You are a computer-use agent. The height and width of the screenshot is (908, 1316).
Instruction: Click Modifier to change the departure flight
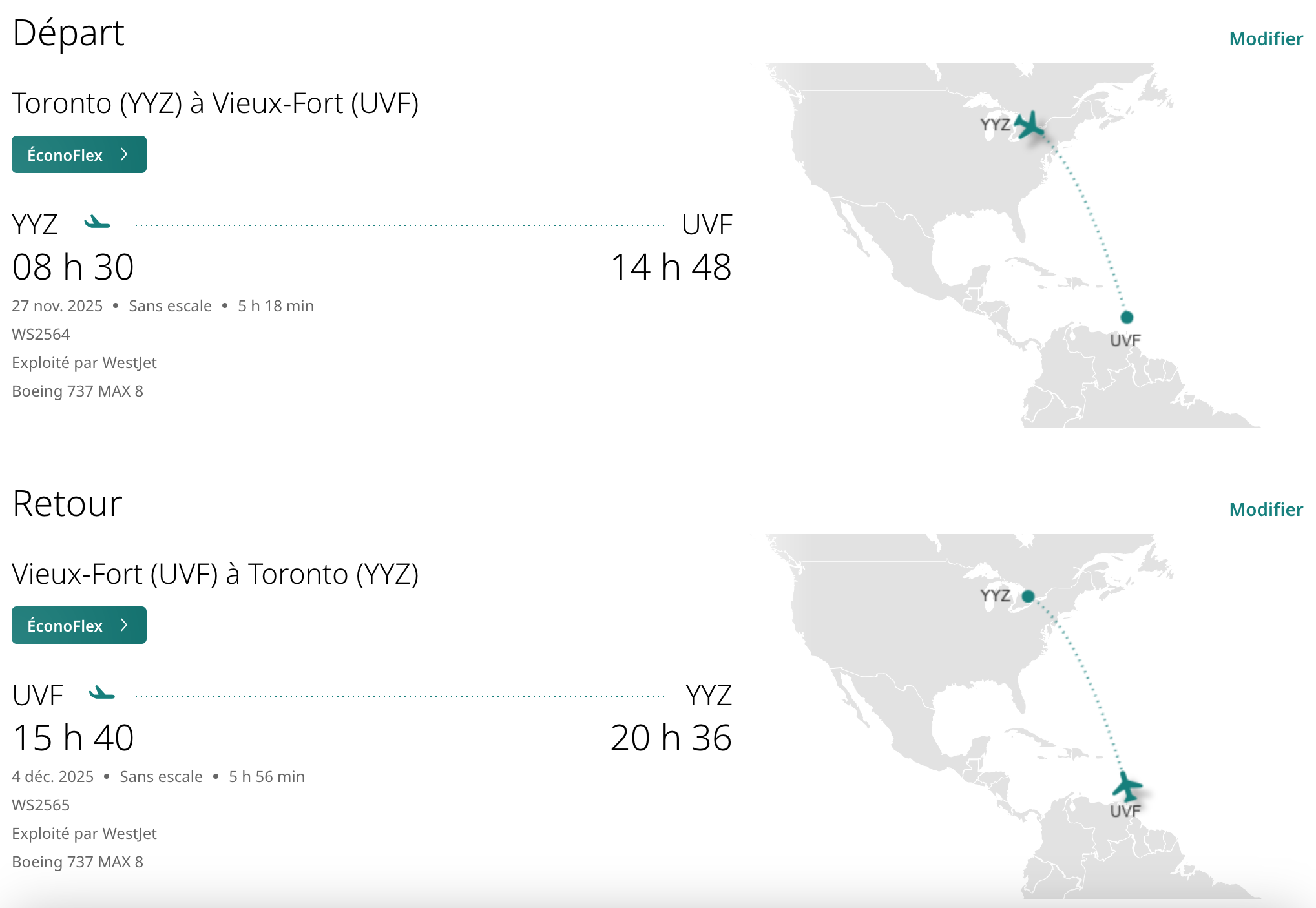1266,39
